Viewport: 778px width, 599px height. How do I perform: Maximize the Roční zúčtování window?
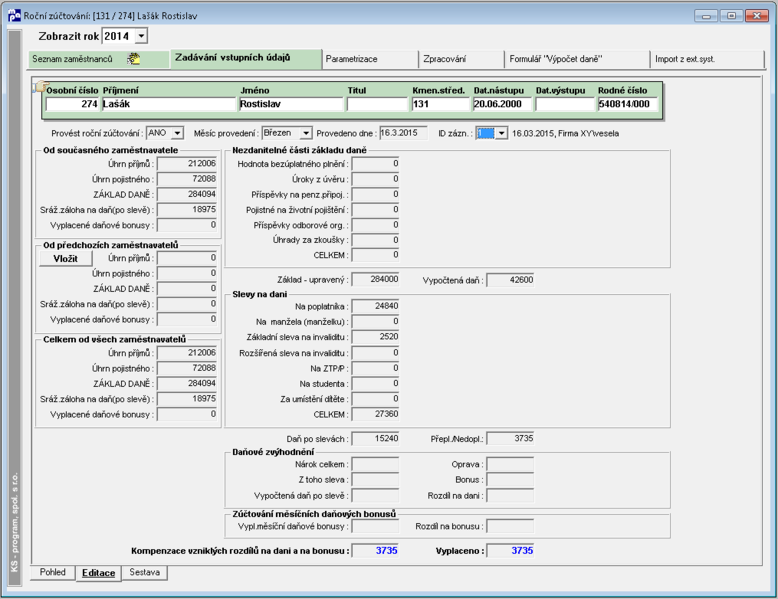click(x=731, y=16)
